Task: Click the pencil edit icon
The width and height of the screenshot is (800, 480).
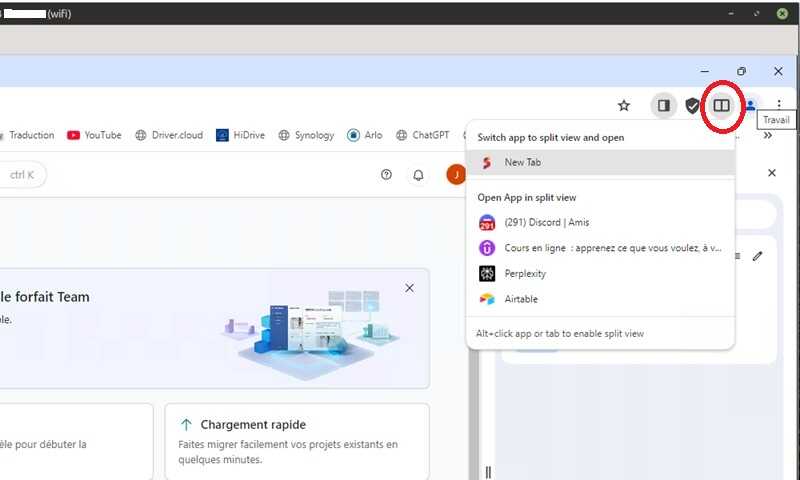Action: [x=758, y=256]
